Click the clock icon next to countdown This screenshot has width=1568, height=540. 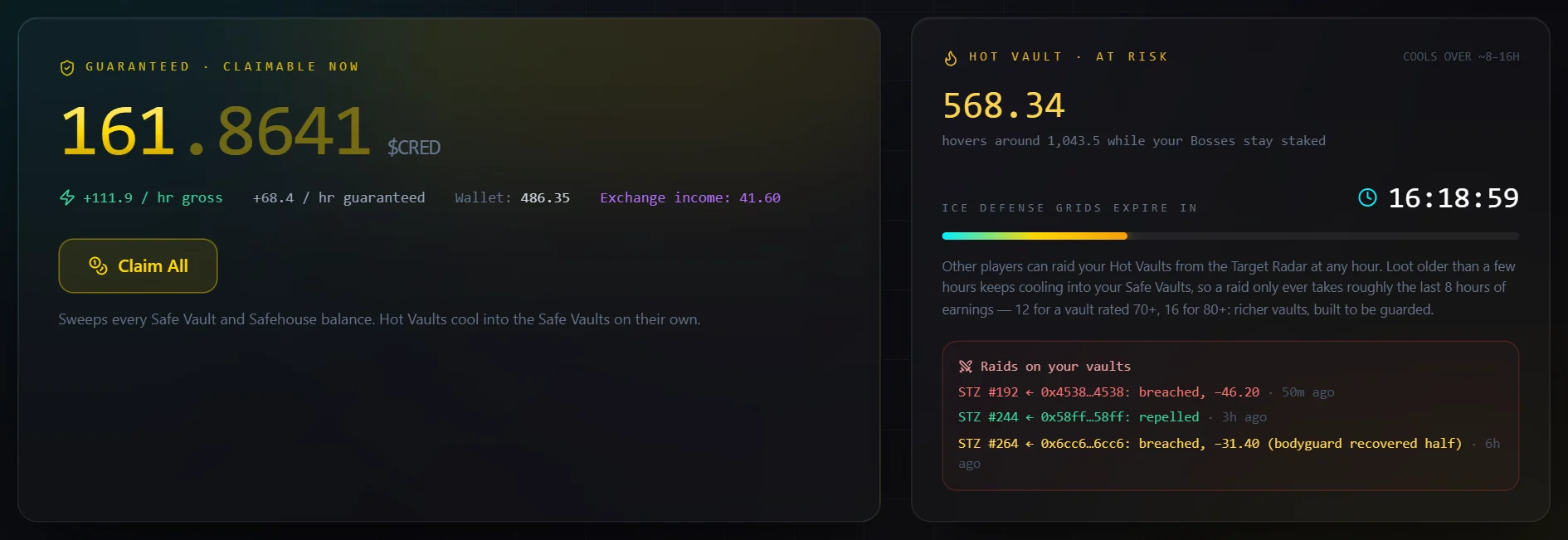(1367, 197)
